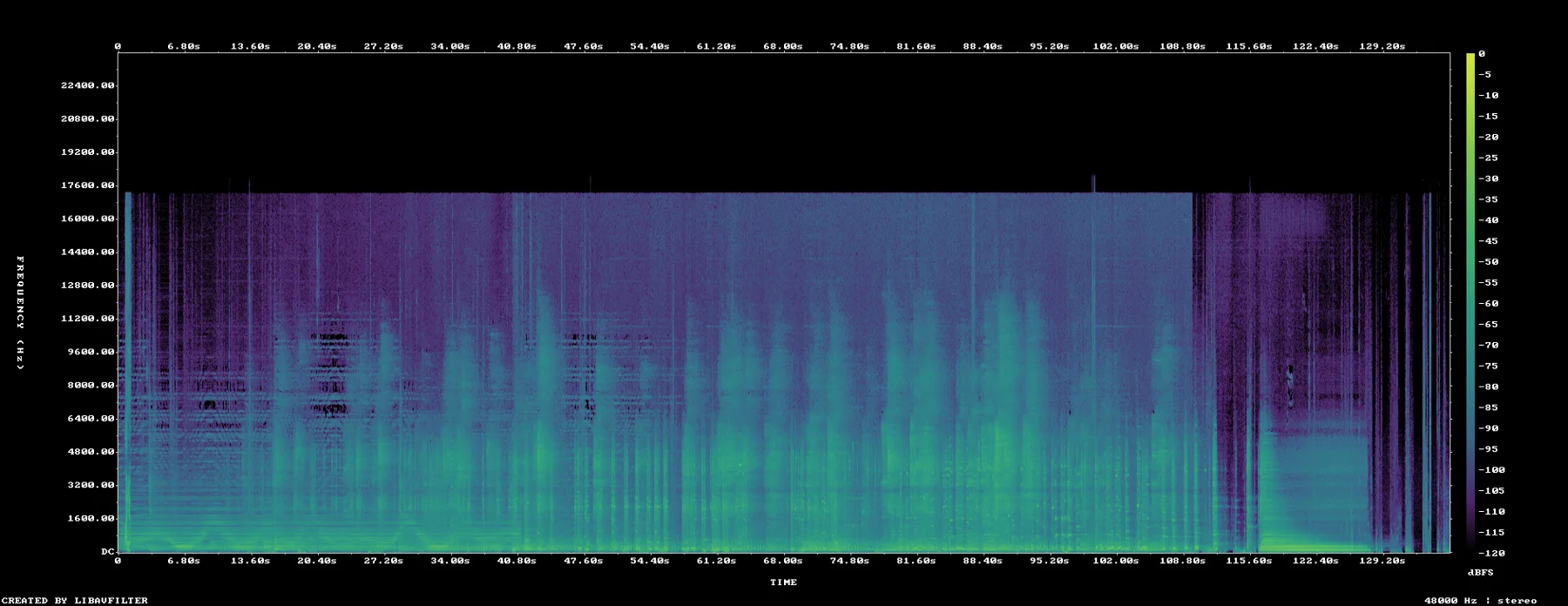Click the -60 dBFS legend value

tap(1489, 304)
